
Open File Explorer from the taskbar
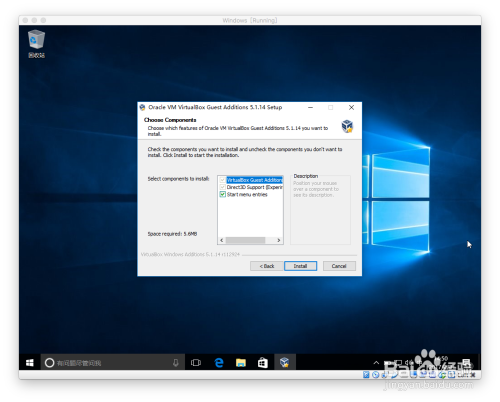point(241,362)
